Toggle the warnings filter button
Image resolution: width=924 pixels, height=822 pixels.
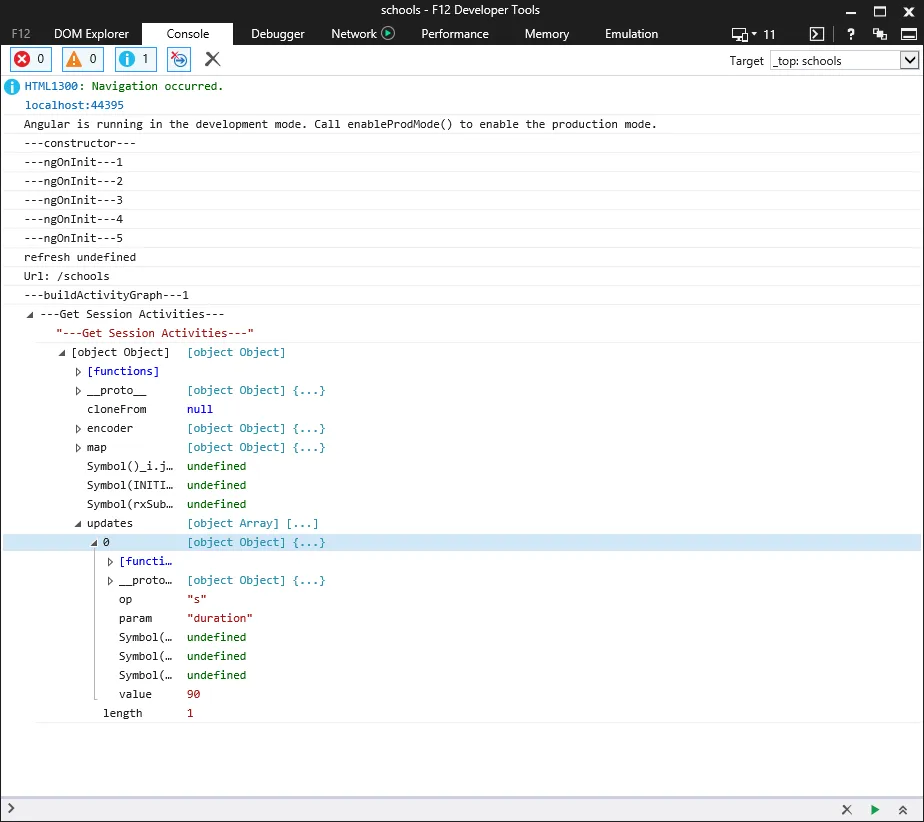(83, 59)
